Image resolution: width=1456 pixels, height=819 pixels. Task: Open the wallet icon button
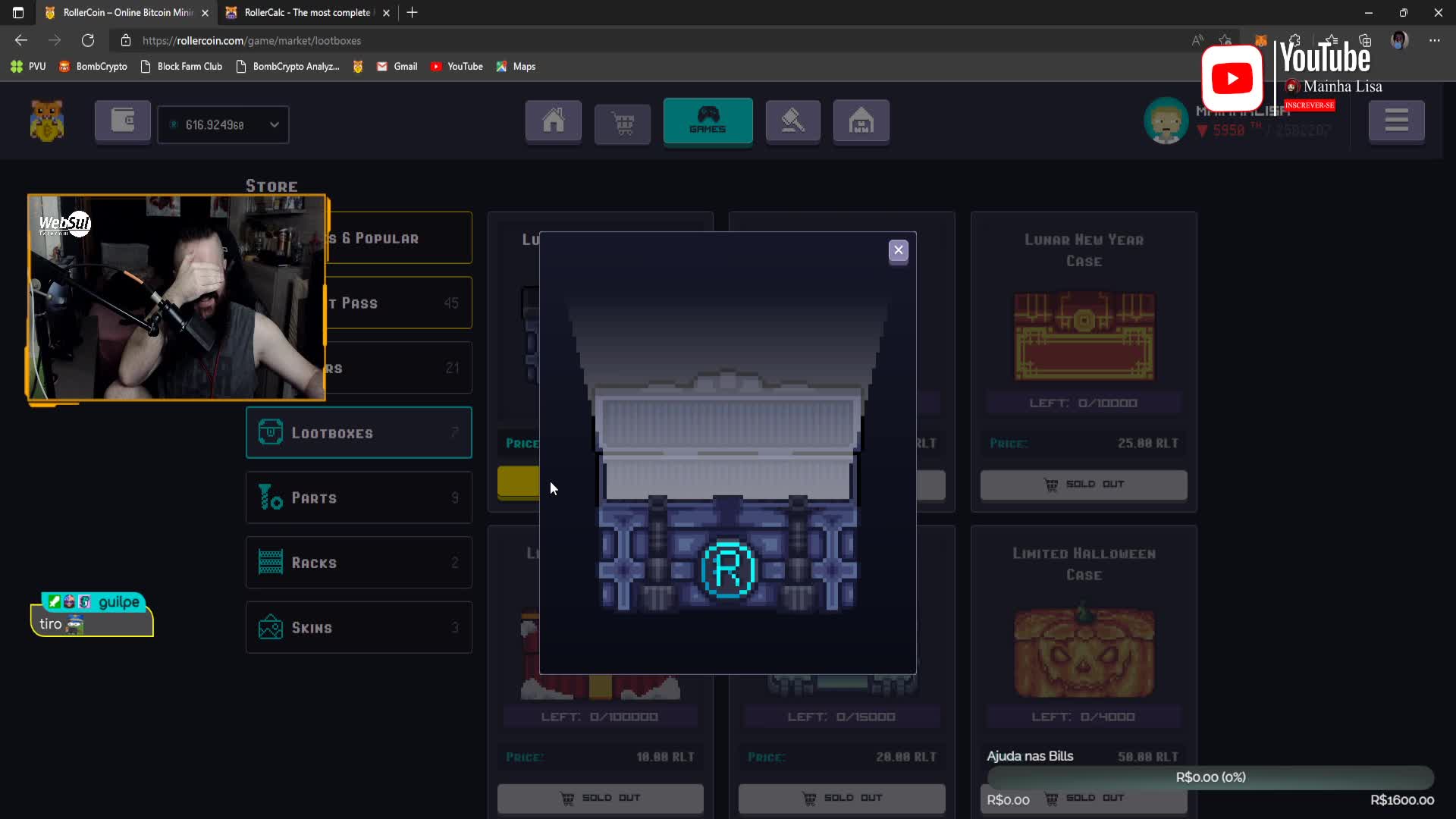pyautogui.click(x=123, y=121)
